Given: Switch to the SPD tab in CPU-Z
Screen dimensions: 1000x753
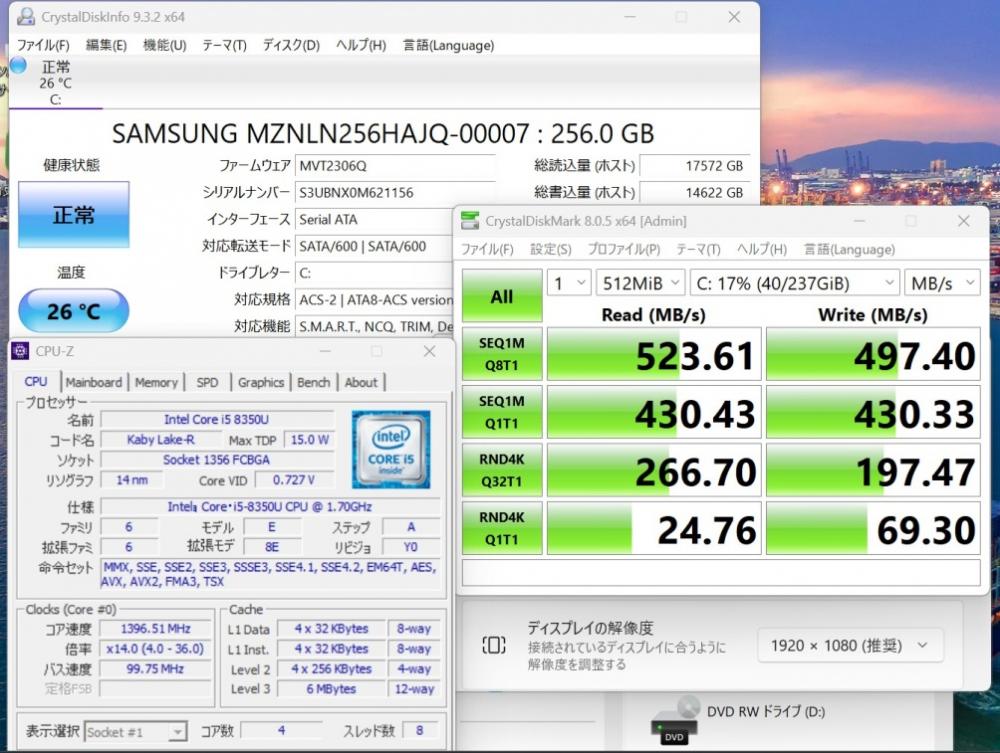Looking at the screenshot, I should 207,382.
